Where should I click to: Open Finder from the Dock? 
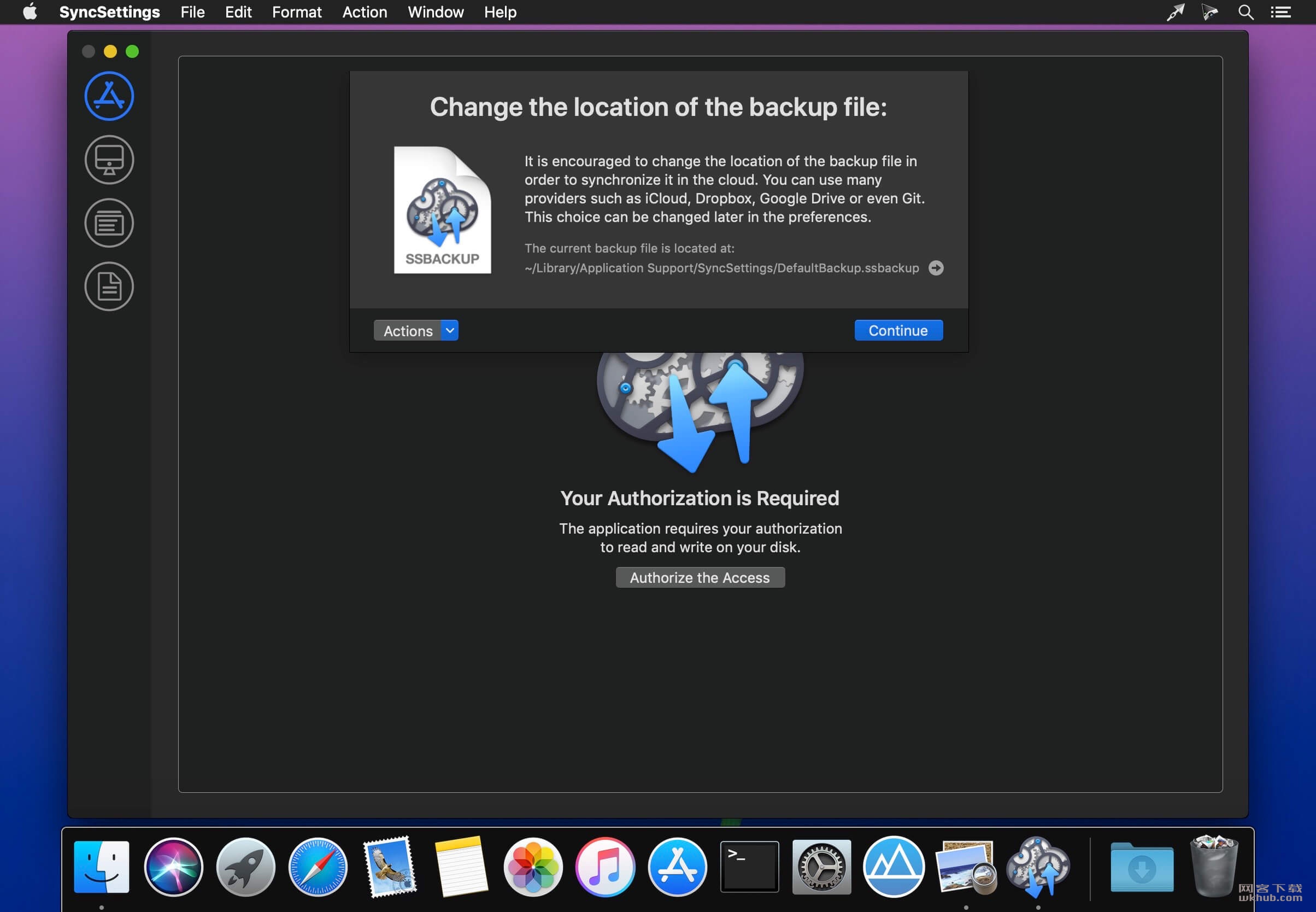coord(102,867)
